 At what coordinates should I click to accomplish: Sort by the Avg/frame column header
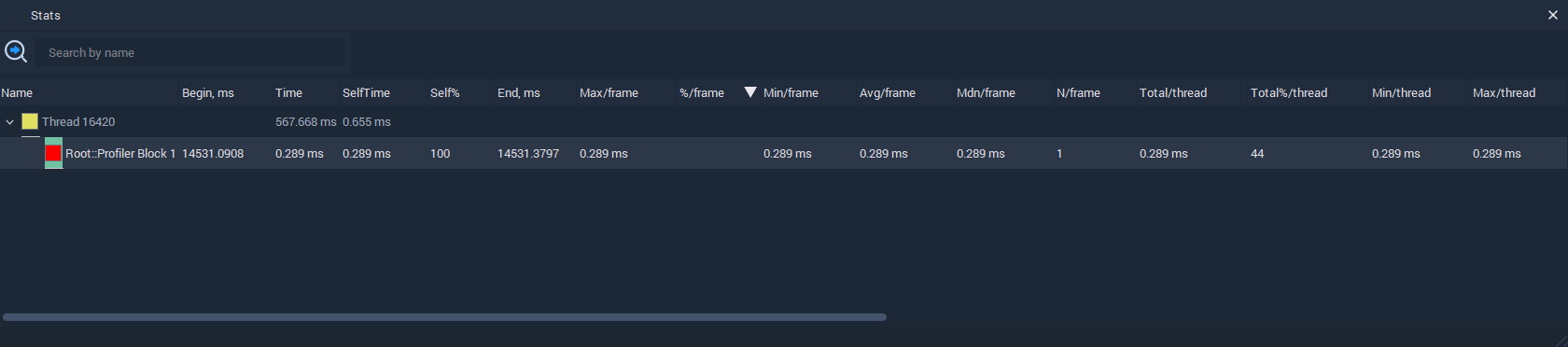click(904, 92)
